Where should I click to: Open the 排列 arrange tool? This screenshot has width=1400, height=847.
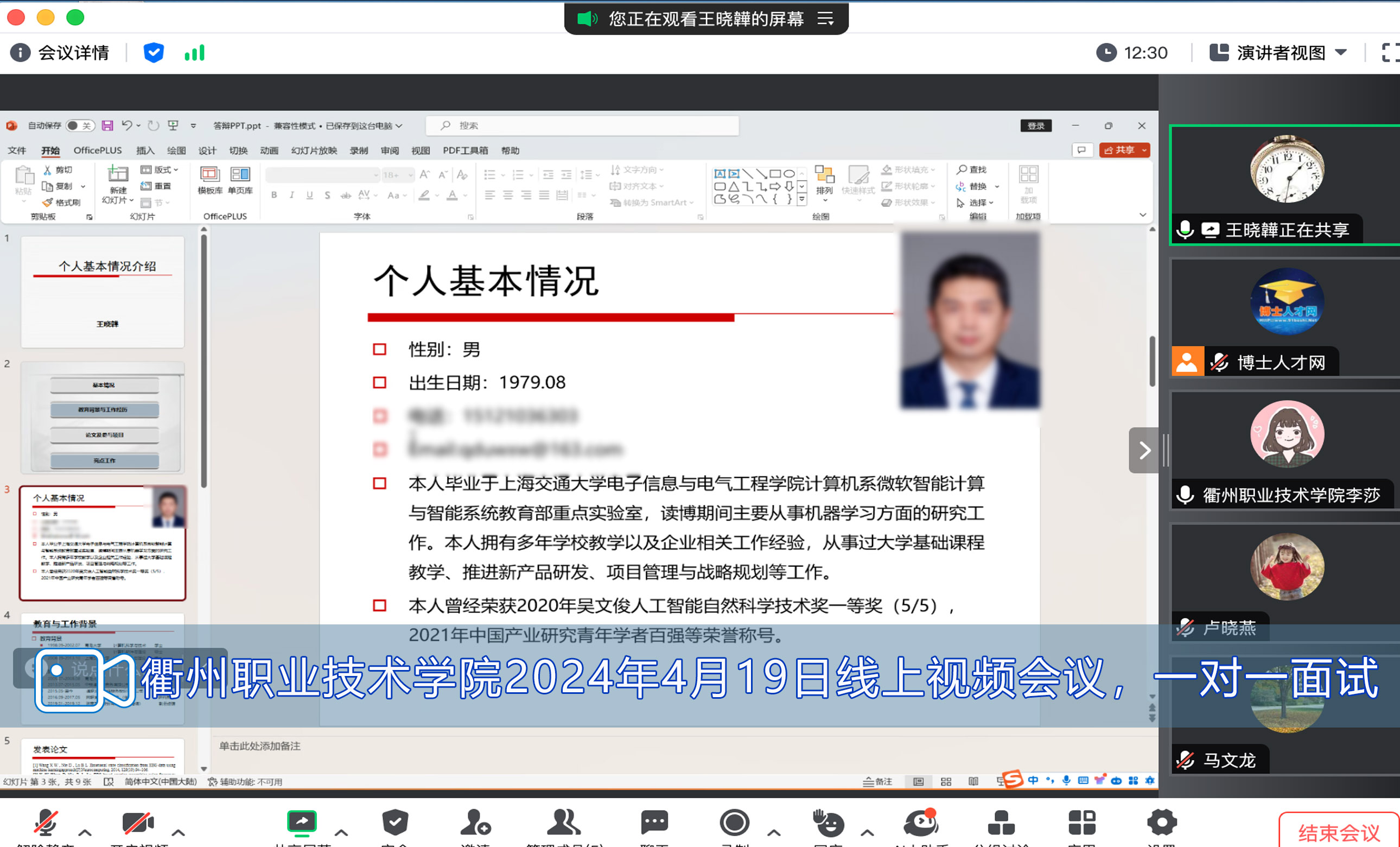pos(824,183)
